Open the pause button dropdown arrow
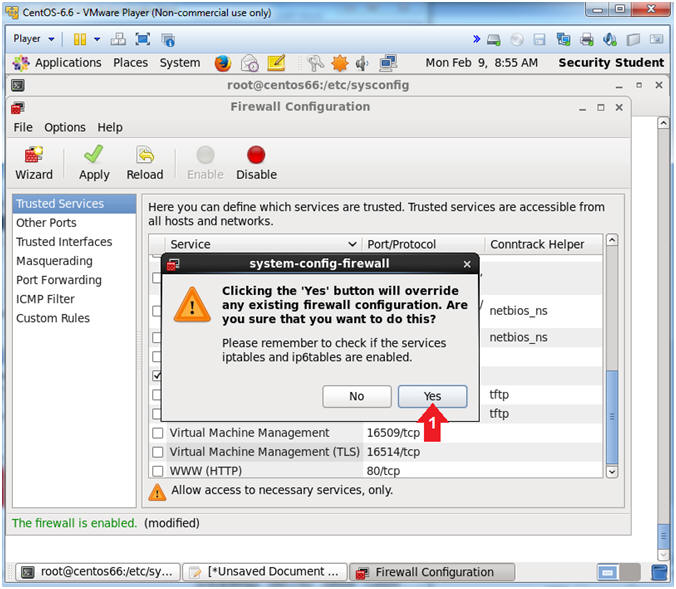Viewport: 676px width, 589px height. tap(97, 39)
